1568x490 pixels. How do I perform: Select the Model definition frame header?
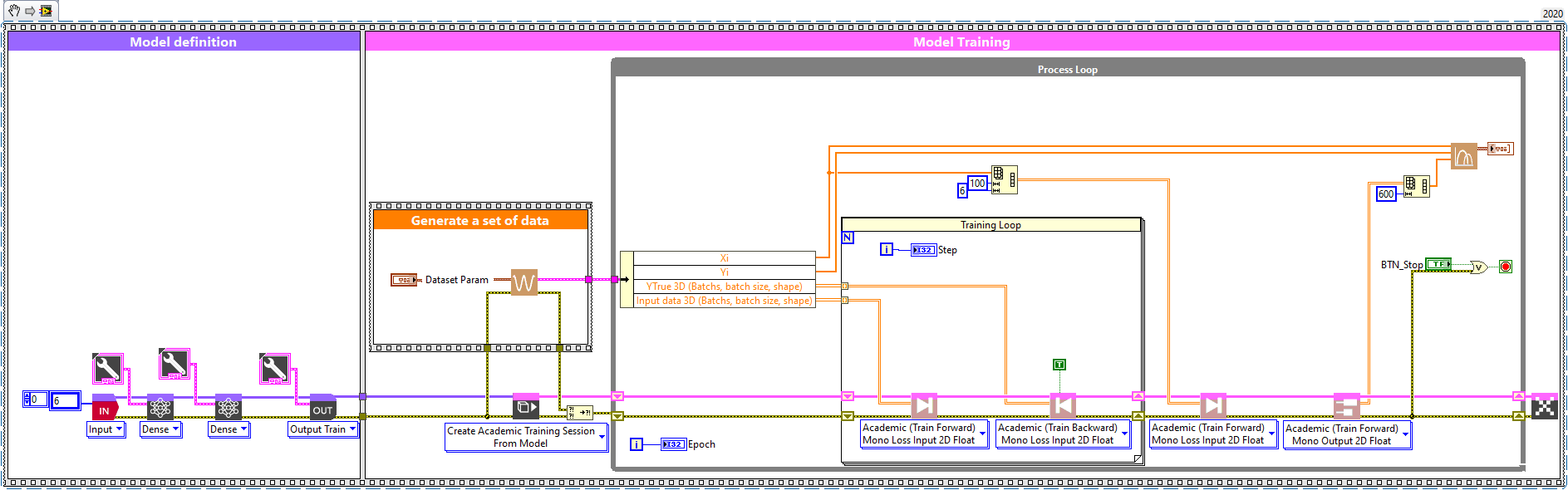pos(183,42)
